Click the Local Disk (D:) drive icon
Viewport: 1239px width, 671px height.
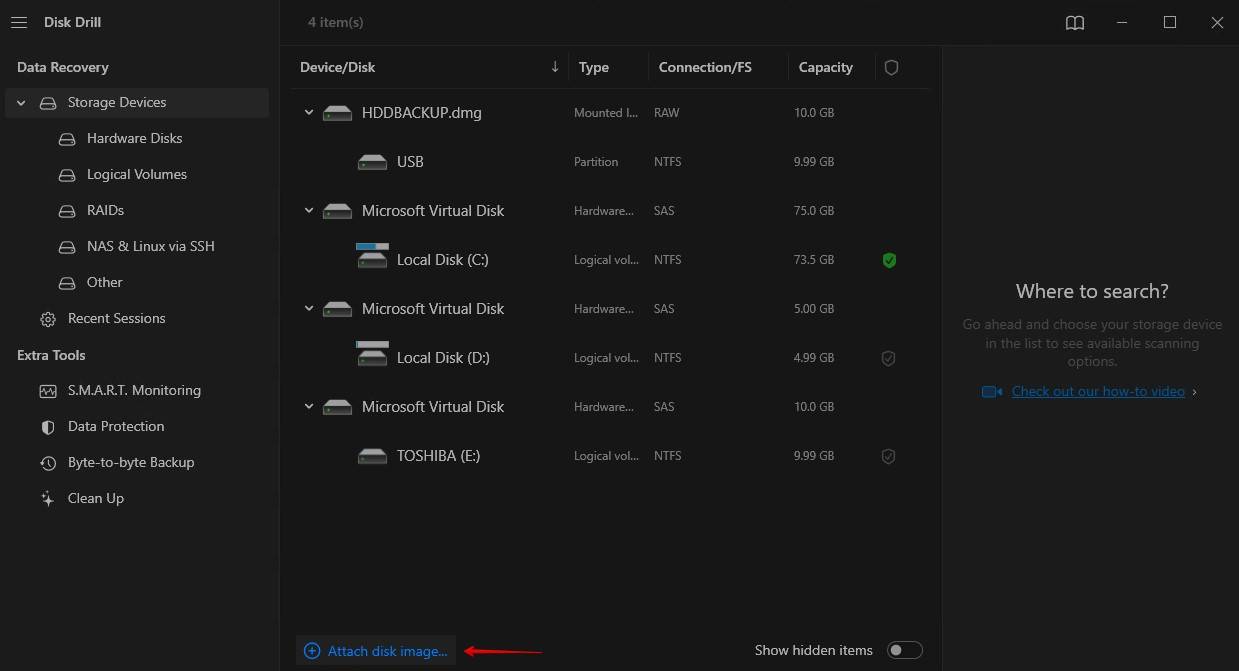click(372, 354)
